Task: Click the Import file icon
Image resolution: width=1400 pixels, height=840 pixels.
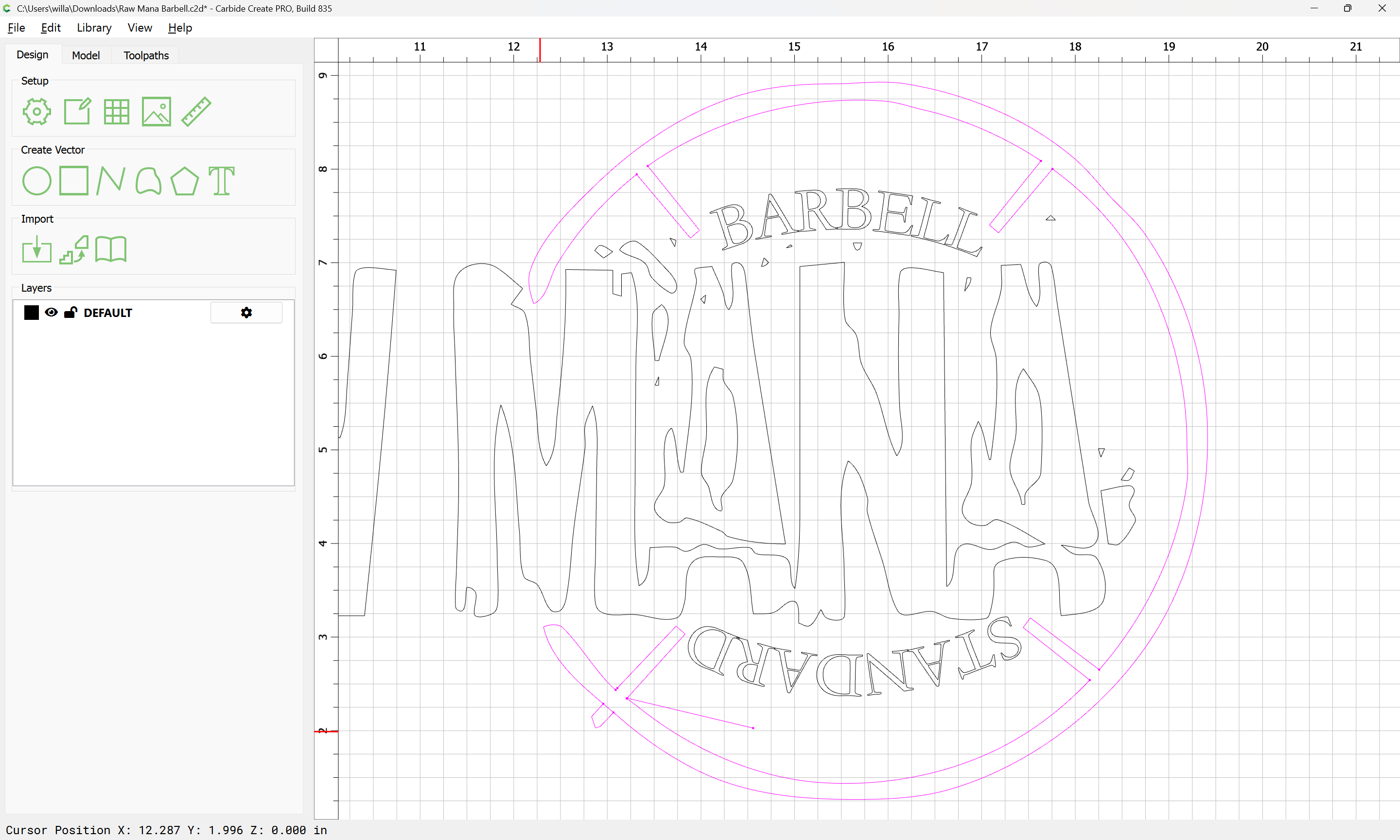Action: tap(37, 250)
